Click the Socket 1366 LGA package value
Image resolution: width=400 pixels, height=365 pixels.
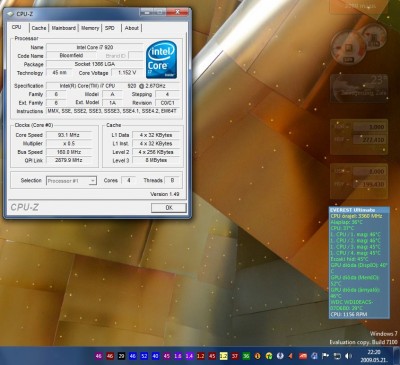pos(95,64)
